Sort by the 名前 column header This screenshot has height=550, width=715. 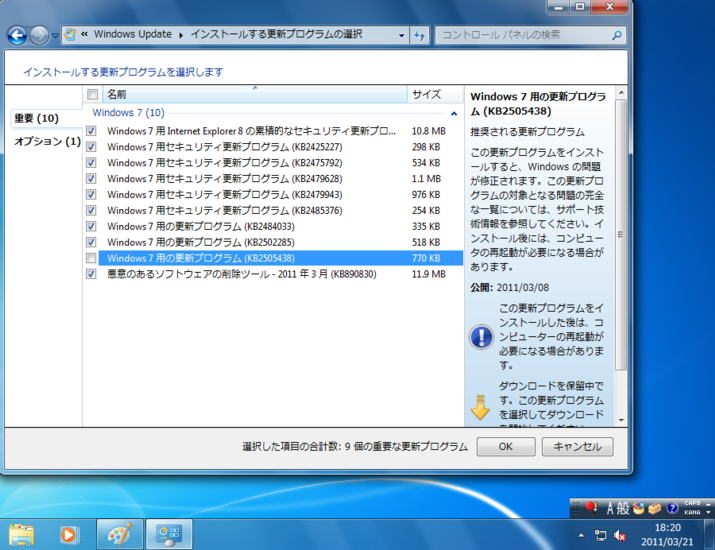(254, 94)
